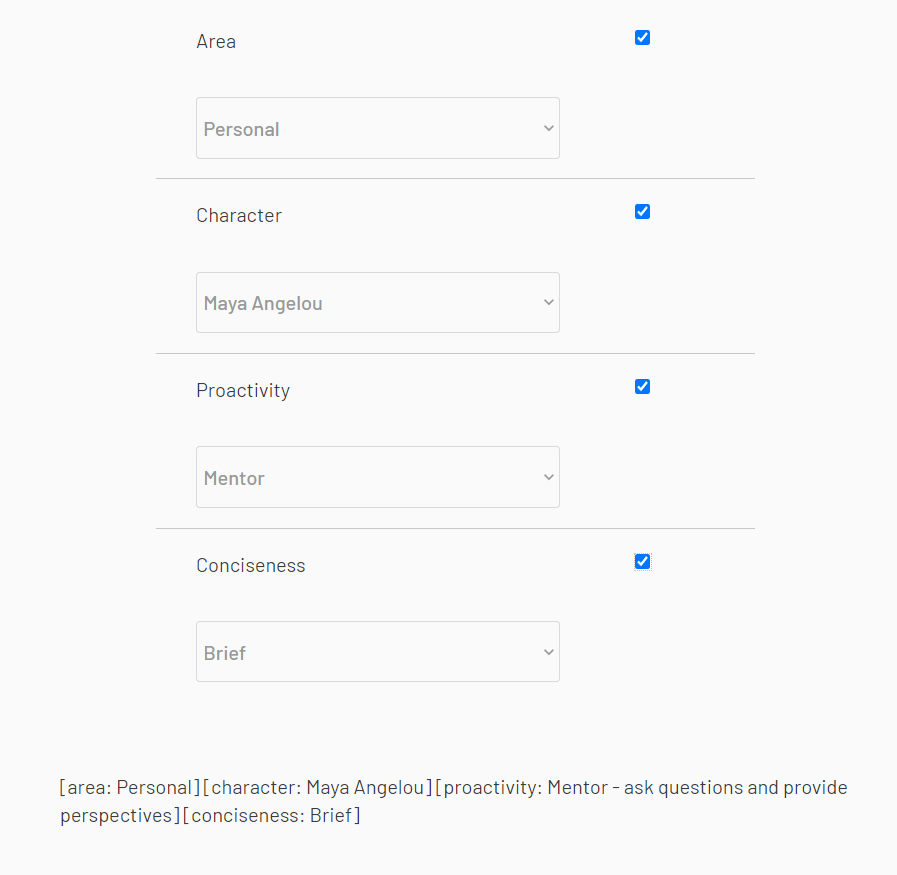This screenshot has height=875, width=897.
Task: Open the Proactivity dropdown showing Mentor
Action: pos(378,477)
